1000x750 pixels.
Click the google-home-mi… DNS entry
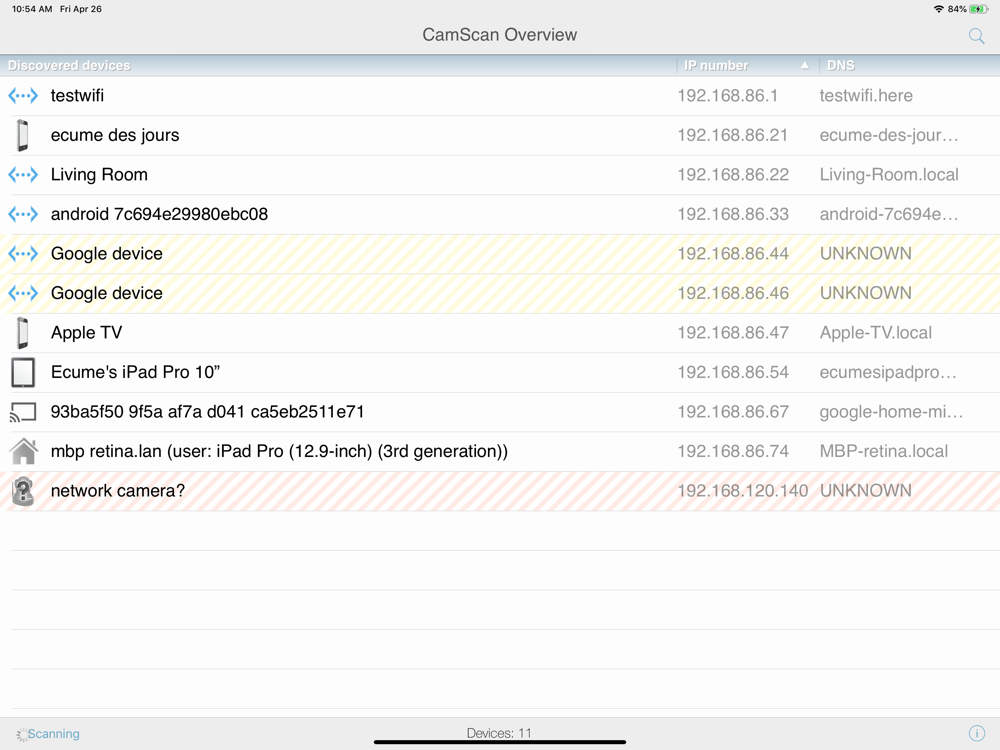891,412
